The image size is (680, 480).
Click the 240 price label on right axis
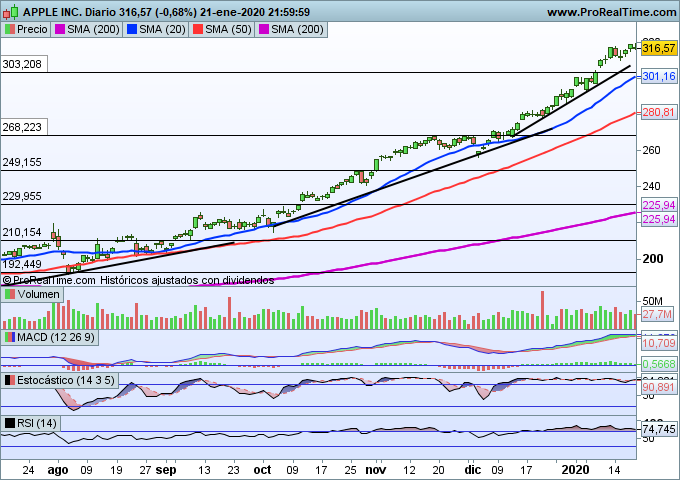click(651, 186)
